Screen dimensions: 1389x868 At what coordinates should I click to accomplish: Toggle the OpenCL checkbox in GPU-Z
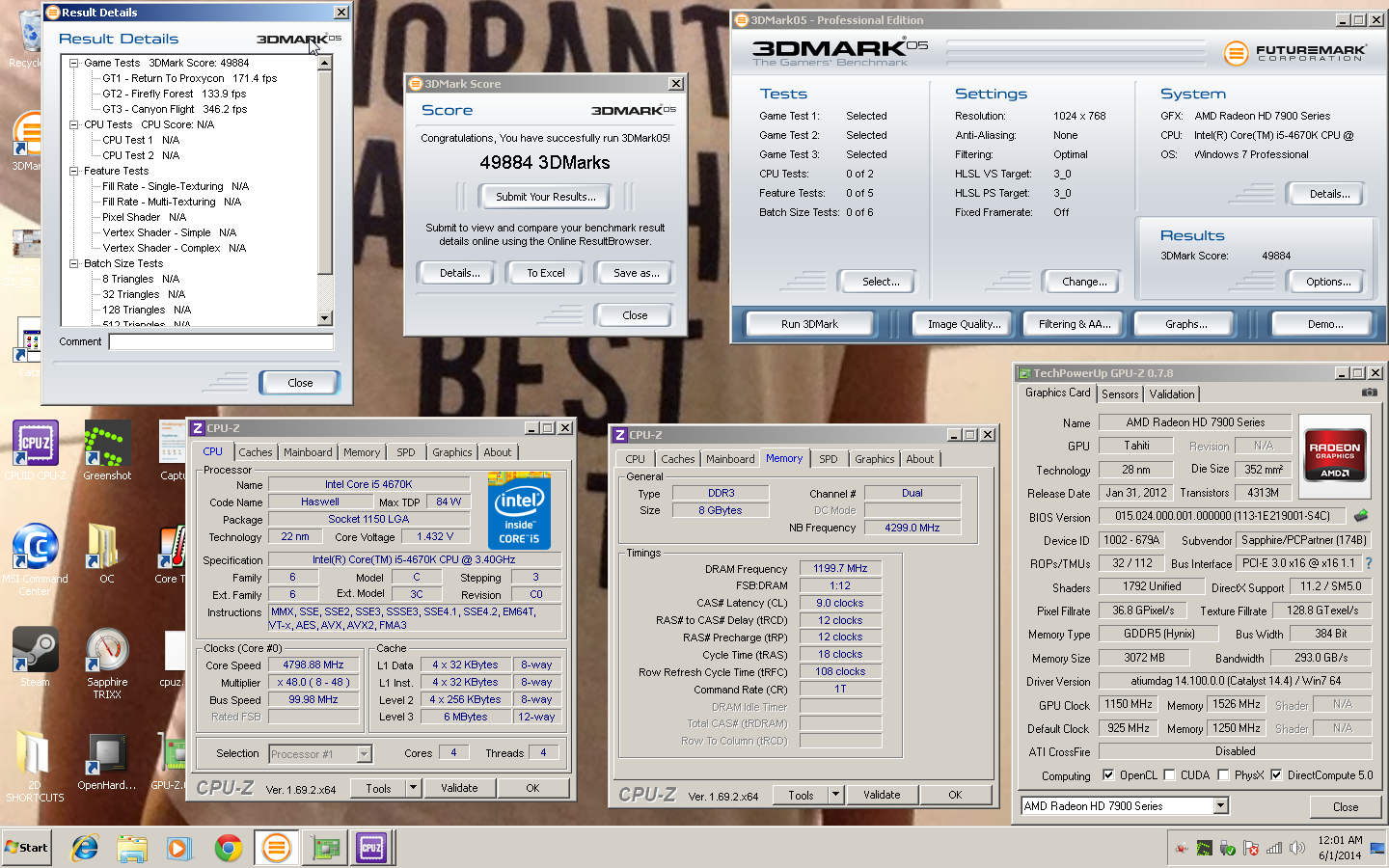pyautogui.click(x=1108, y=774)
